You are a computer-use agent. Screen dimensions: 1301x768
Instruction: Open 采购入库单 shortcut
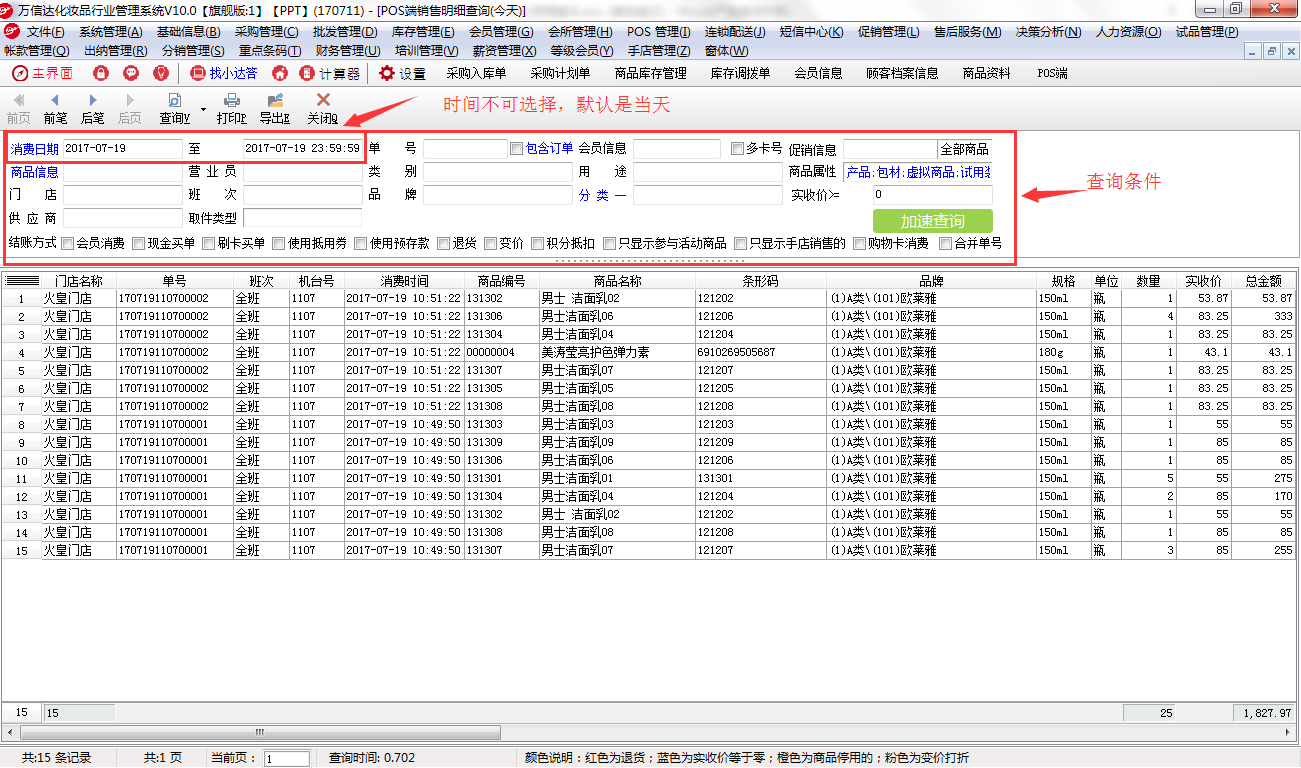pyautogui.click(x=476, y=73)
